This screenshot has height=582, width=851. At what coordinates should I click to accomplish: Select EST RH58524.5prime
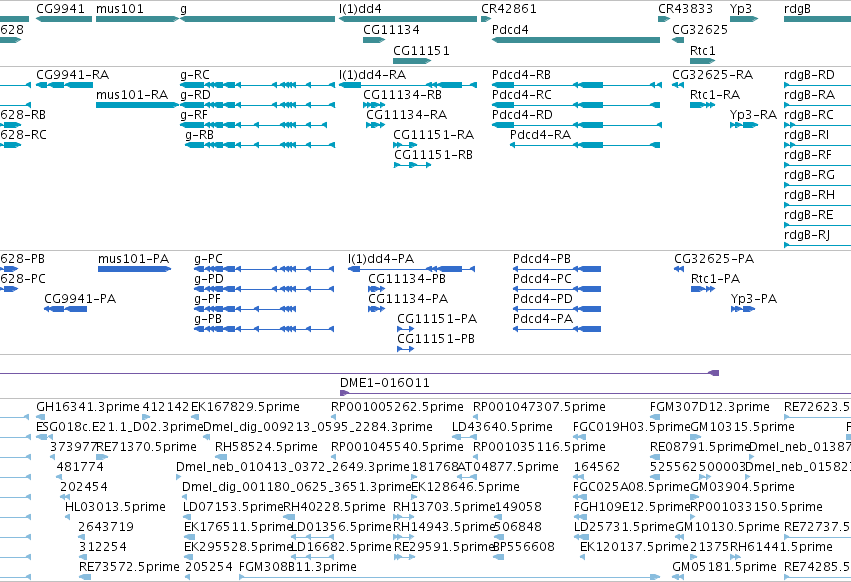(221, 457)
